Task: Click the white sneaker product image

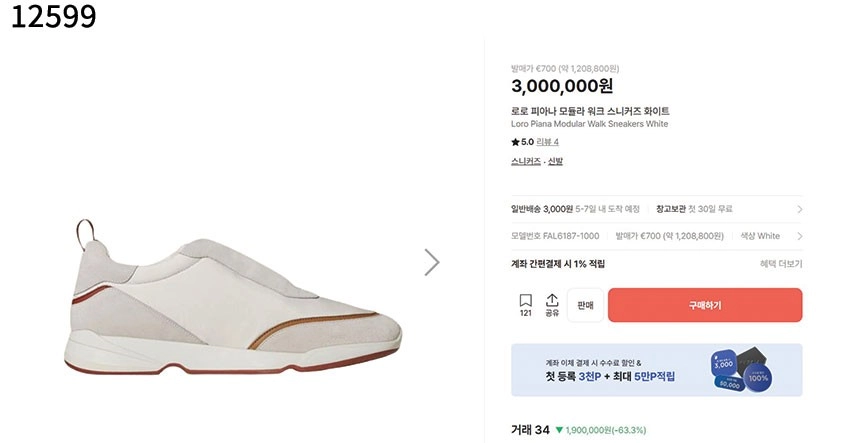Action: click(x=240, y=300)
